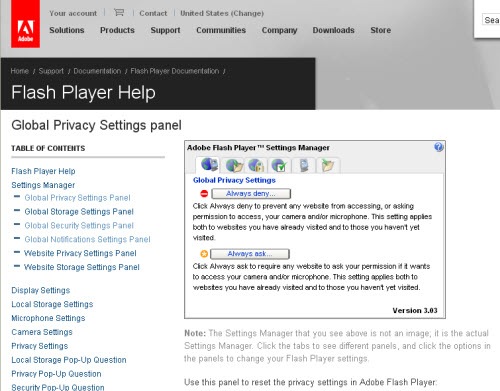Click the Always ask button
Image resolution: width=500 pixels, height=391 pixels.
point(250,254)
